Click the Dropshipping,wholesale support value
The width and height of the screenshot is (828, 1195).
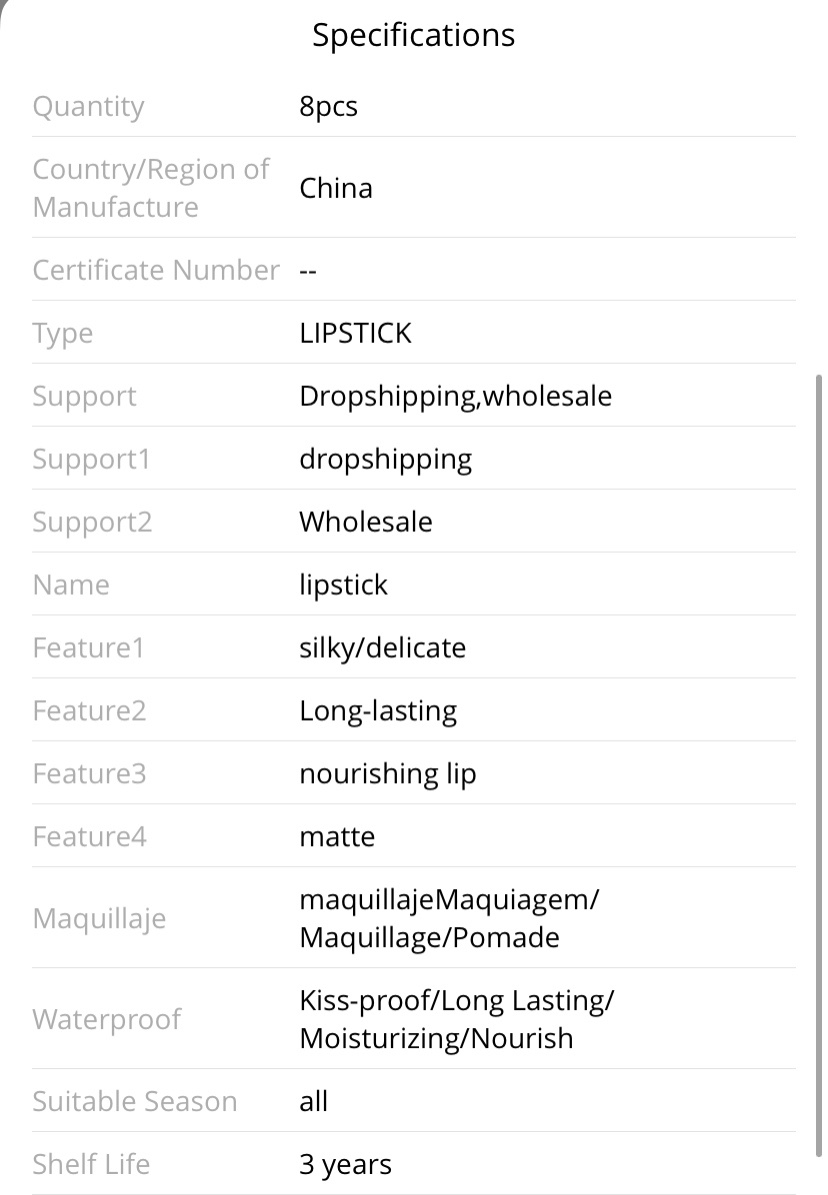coord(455,396)
